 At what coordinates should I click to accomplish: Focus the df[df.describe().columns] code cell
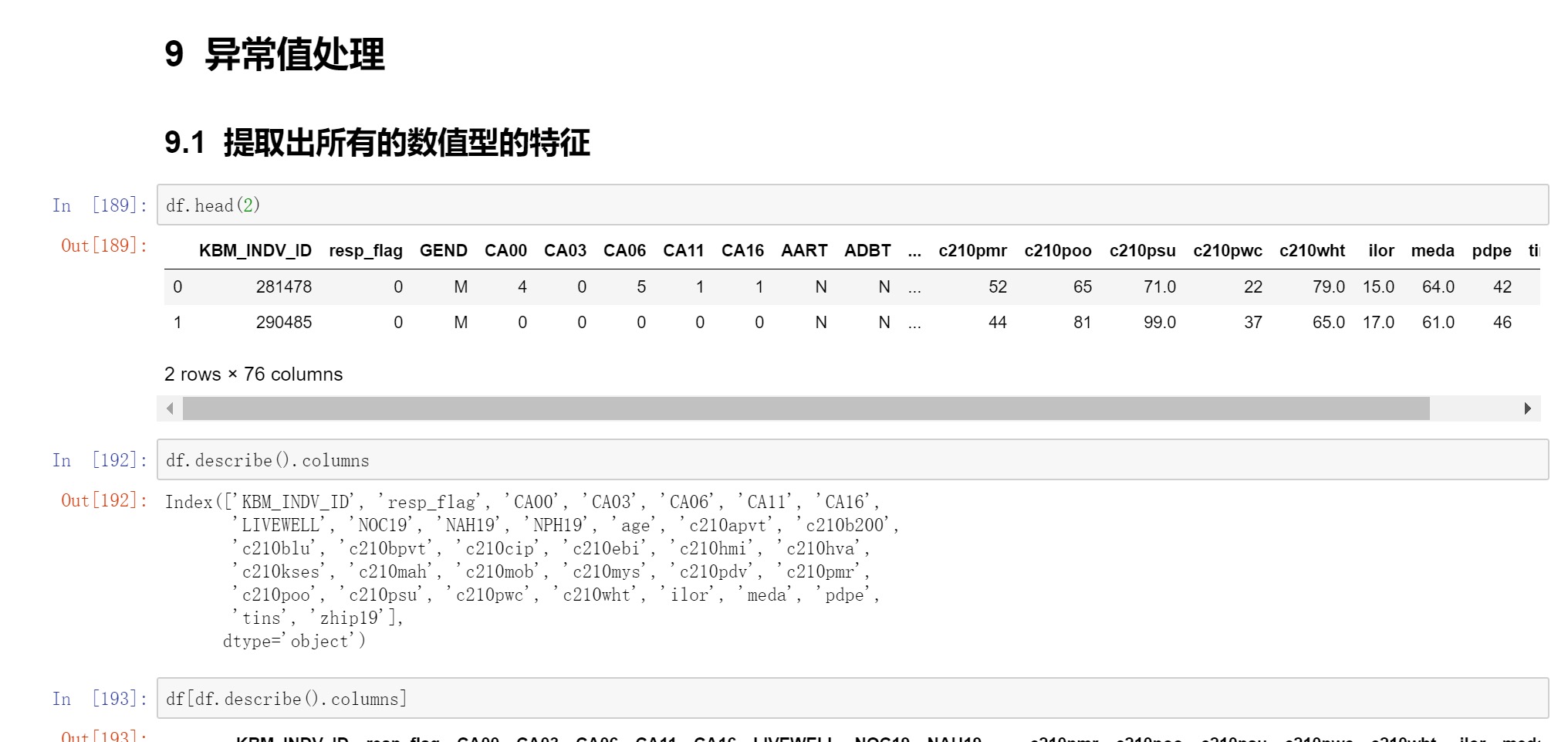coord(853,699)
